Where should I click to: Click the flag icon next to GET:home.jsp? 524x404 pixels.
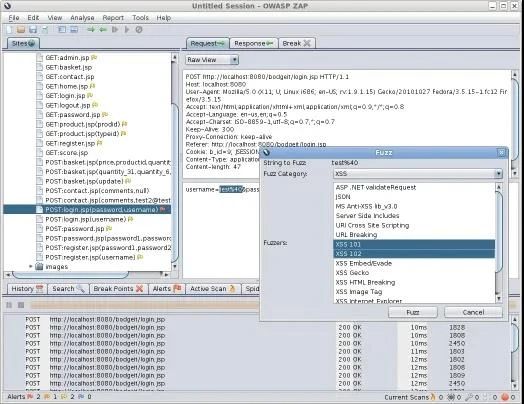[93, 86]
